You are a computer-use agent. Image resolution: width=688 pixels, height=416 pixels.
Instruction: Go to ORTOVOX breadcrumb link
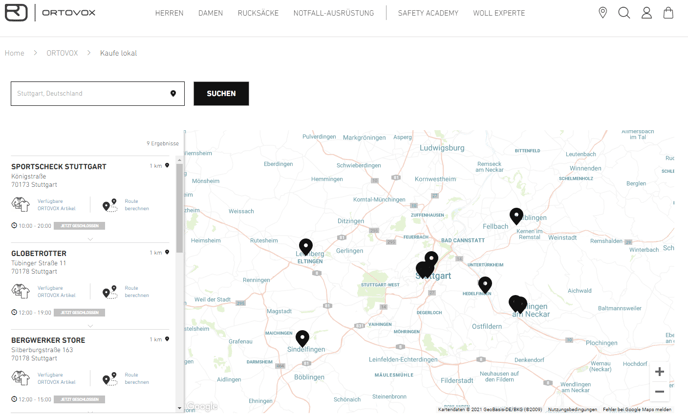(x=62, y=53)
